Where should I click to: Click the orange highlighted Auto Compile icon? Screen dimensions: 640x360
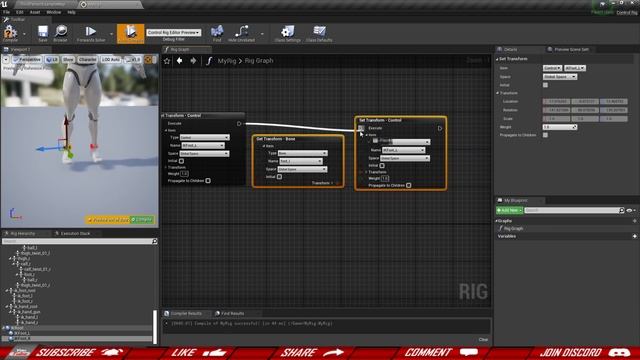[x=130, y=33]
